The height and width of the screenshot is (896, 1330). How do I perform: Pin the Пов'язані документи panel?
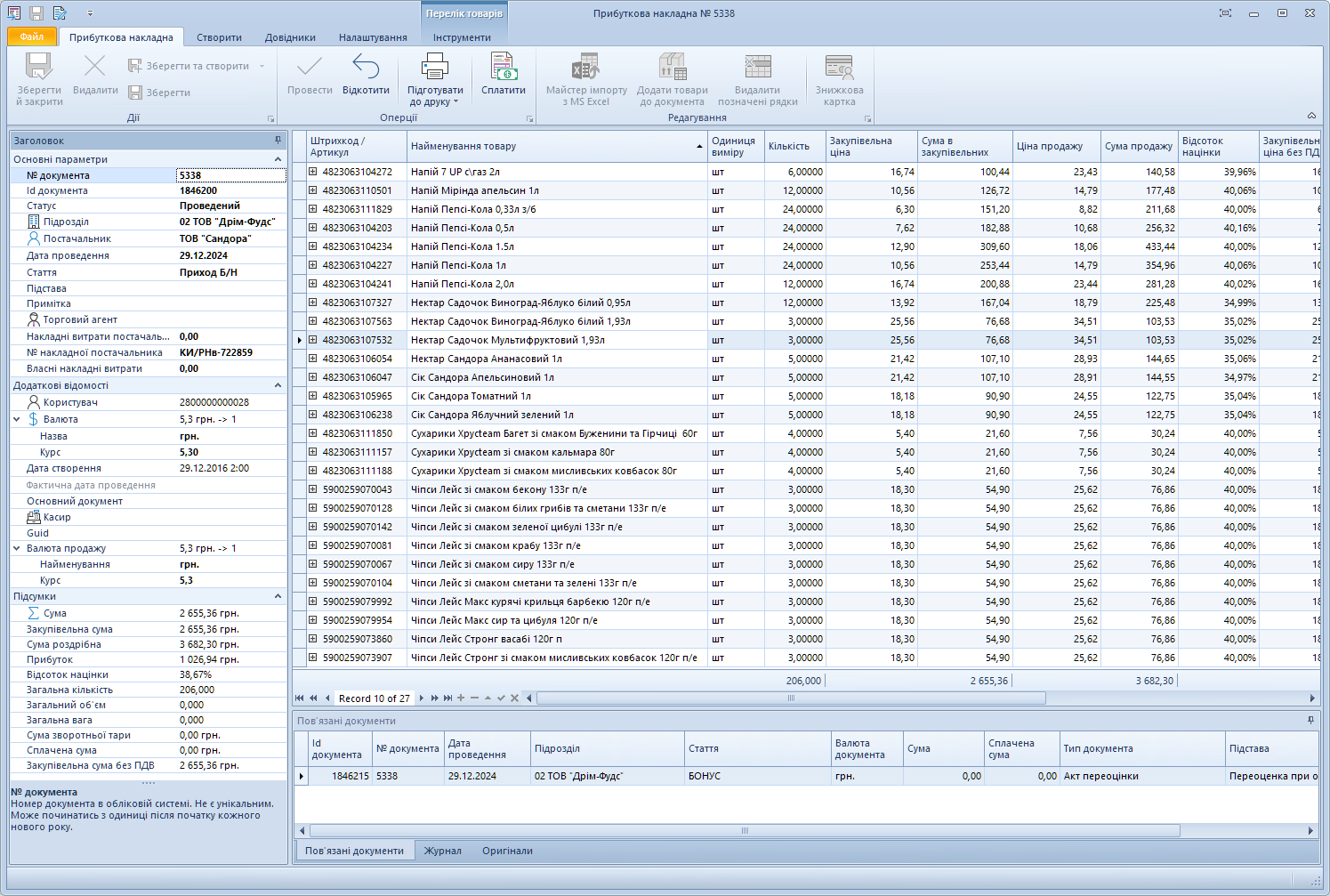tap(1310, 720)
